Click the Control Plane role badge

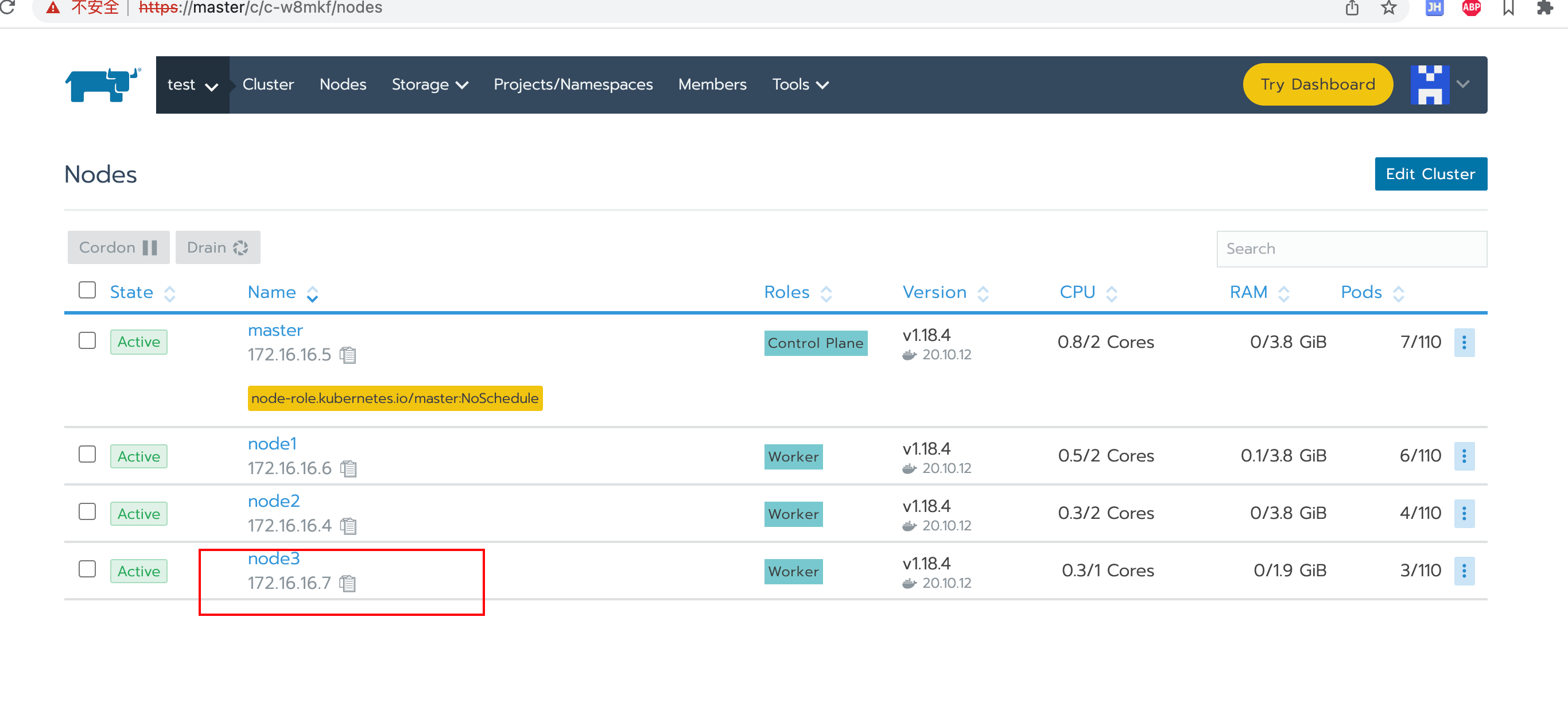[816, 343]
